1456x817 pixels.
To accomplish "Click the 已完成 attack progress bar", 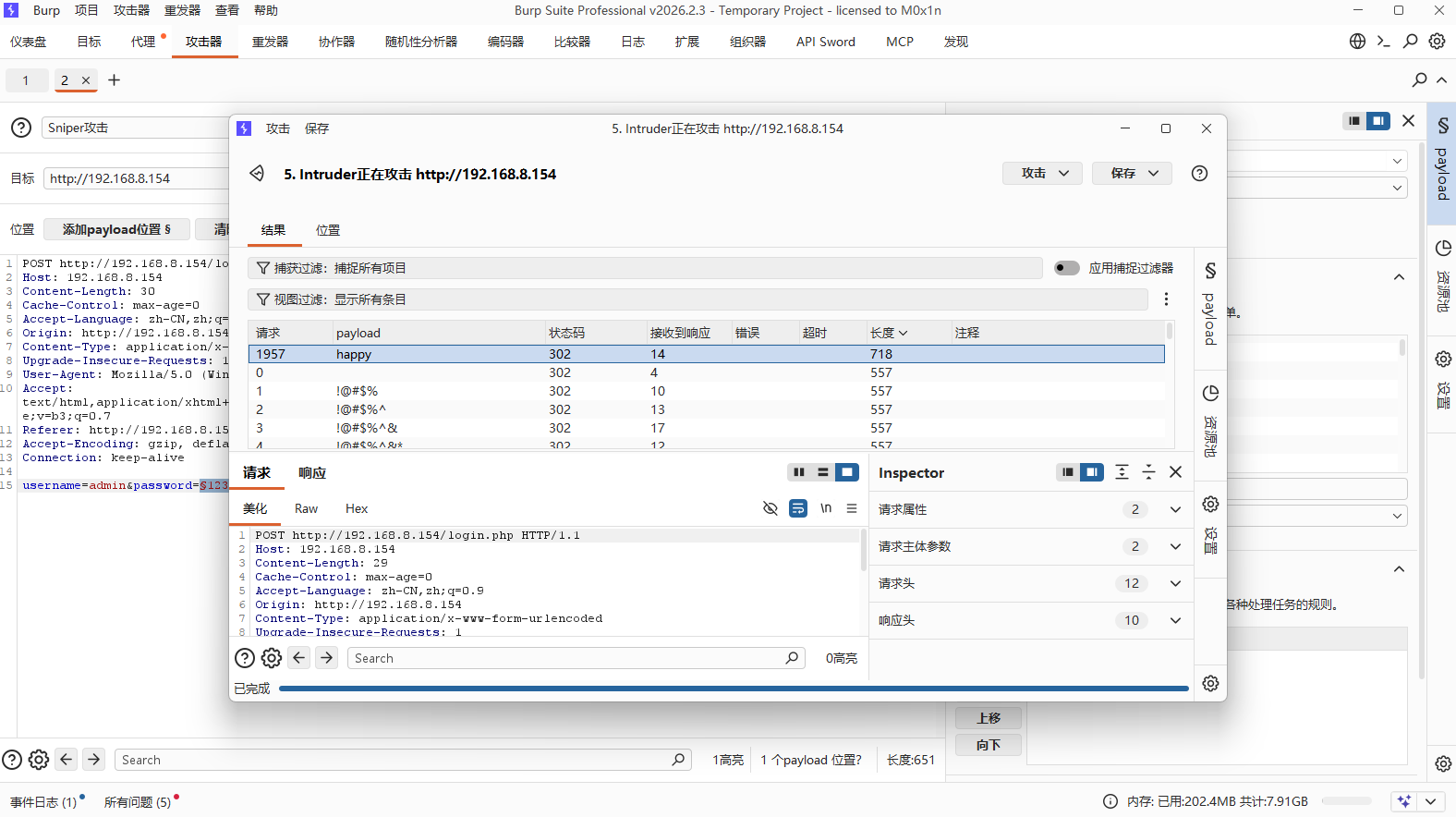I will [x=733, y=689].
